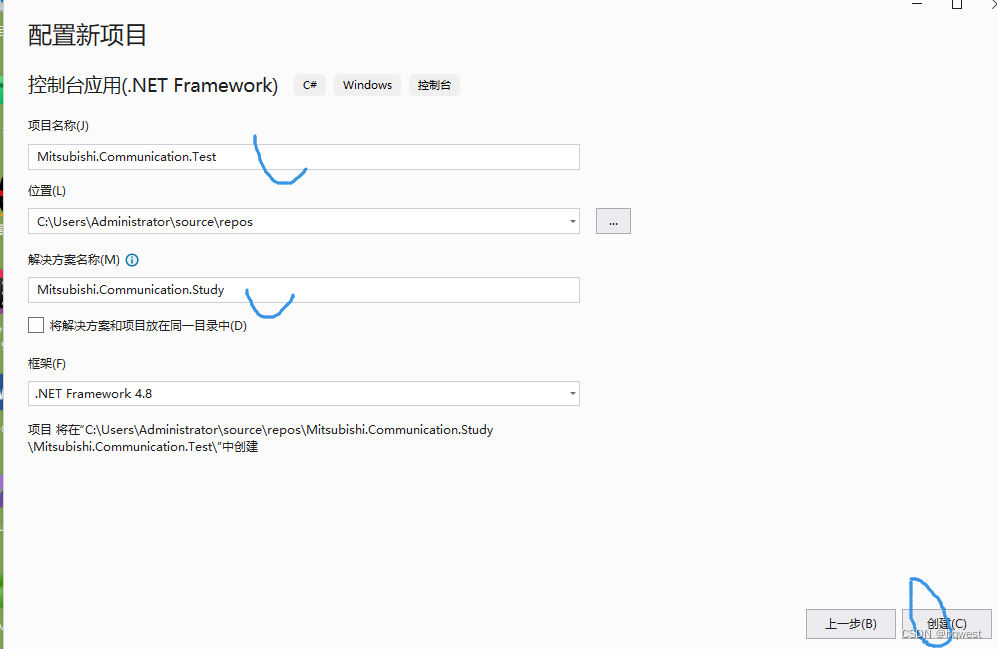Screen dimensions: 997x649
Task: Click the 项目名称(J) label
Action: (58, 126)
